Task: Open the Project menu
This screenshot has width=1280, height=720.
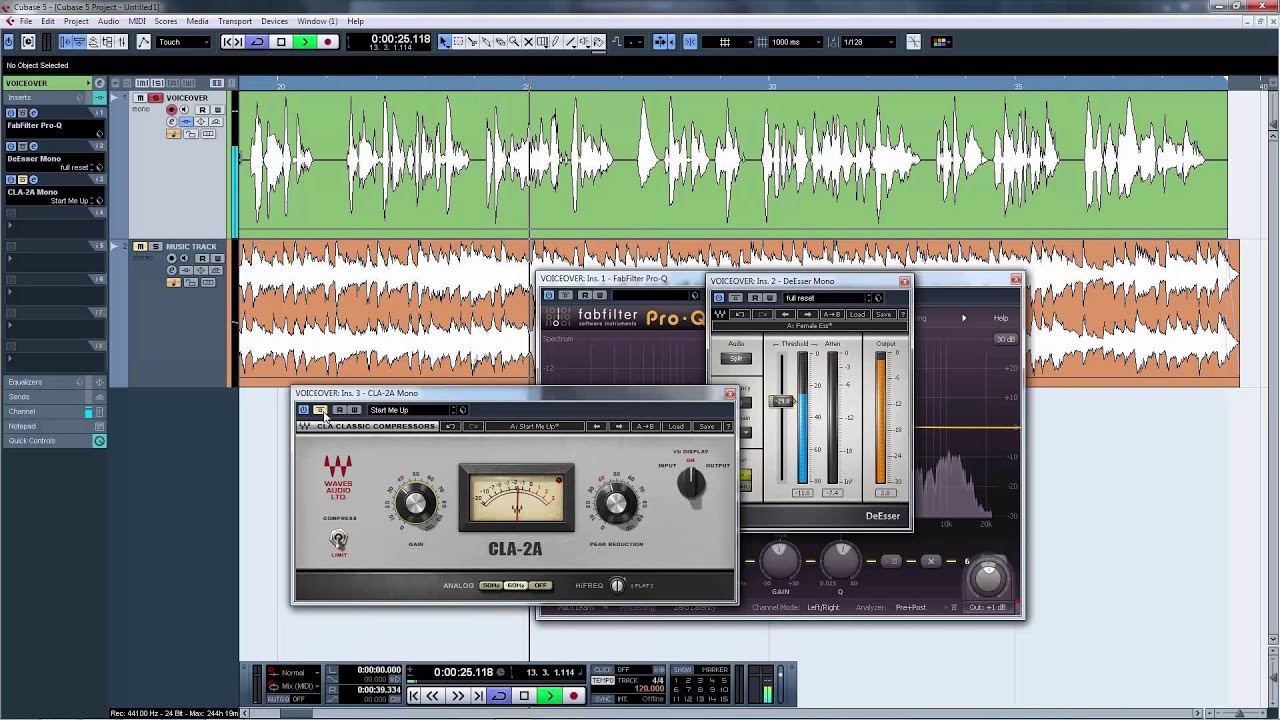Action: [76, 21]
